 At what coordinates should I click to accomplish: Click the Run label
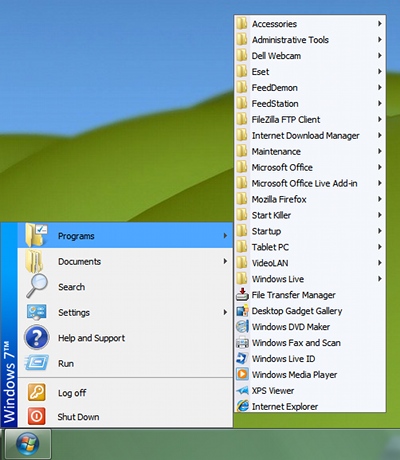[x=66, y=363]
